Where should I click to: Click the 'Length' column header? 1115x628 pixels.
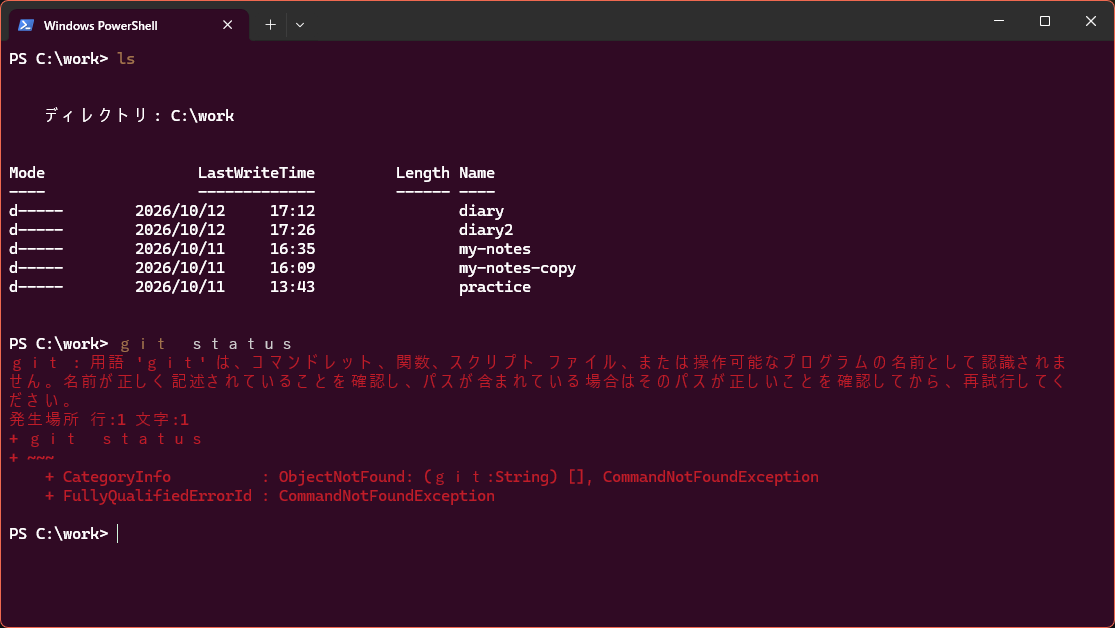click(422, 173)
